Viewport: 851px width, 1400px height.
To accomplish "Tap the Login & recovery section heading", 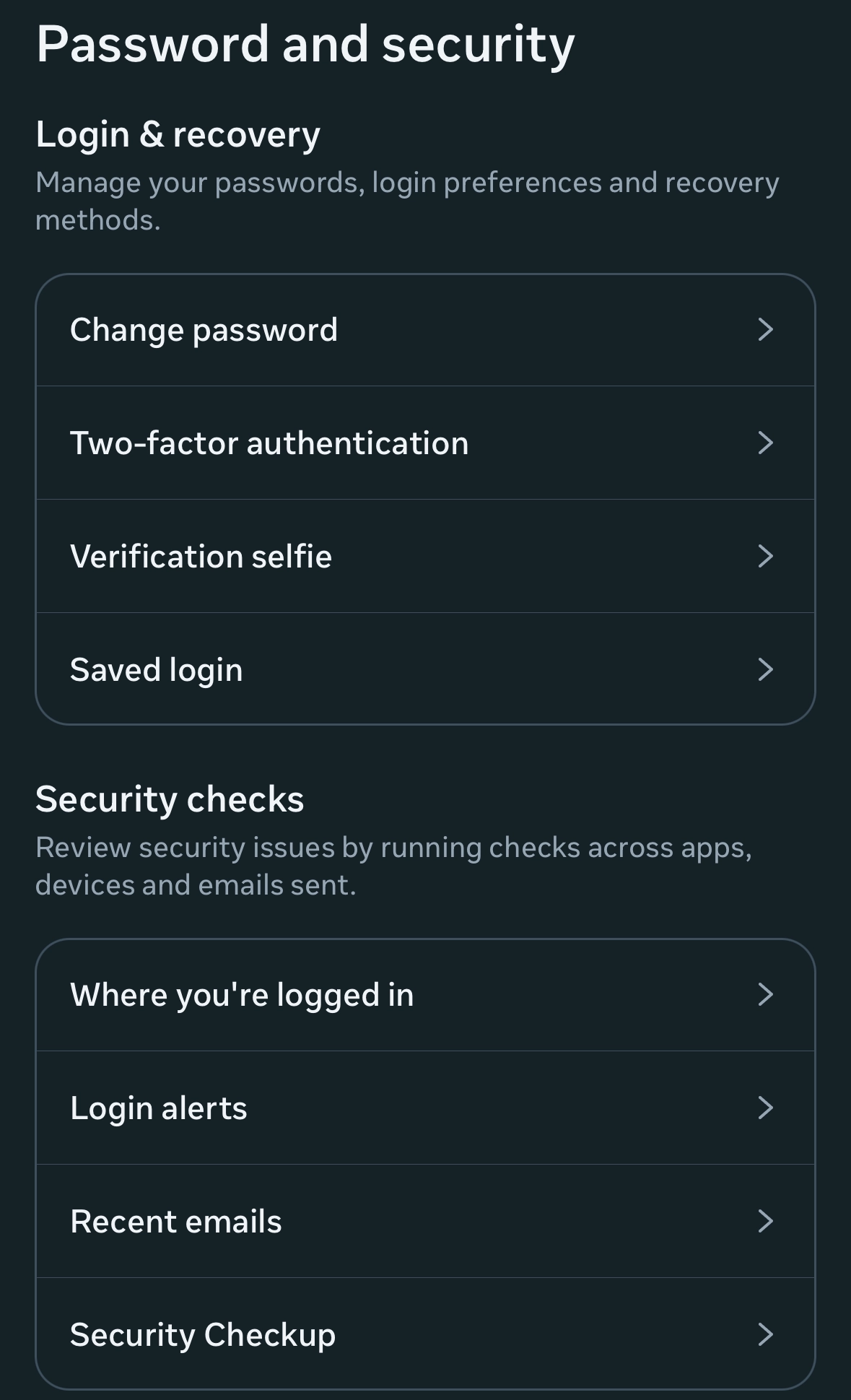I will click(178, 134).
